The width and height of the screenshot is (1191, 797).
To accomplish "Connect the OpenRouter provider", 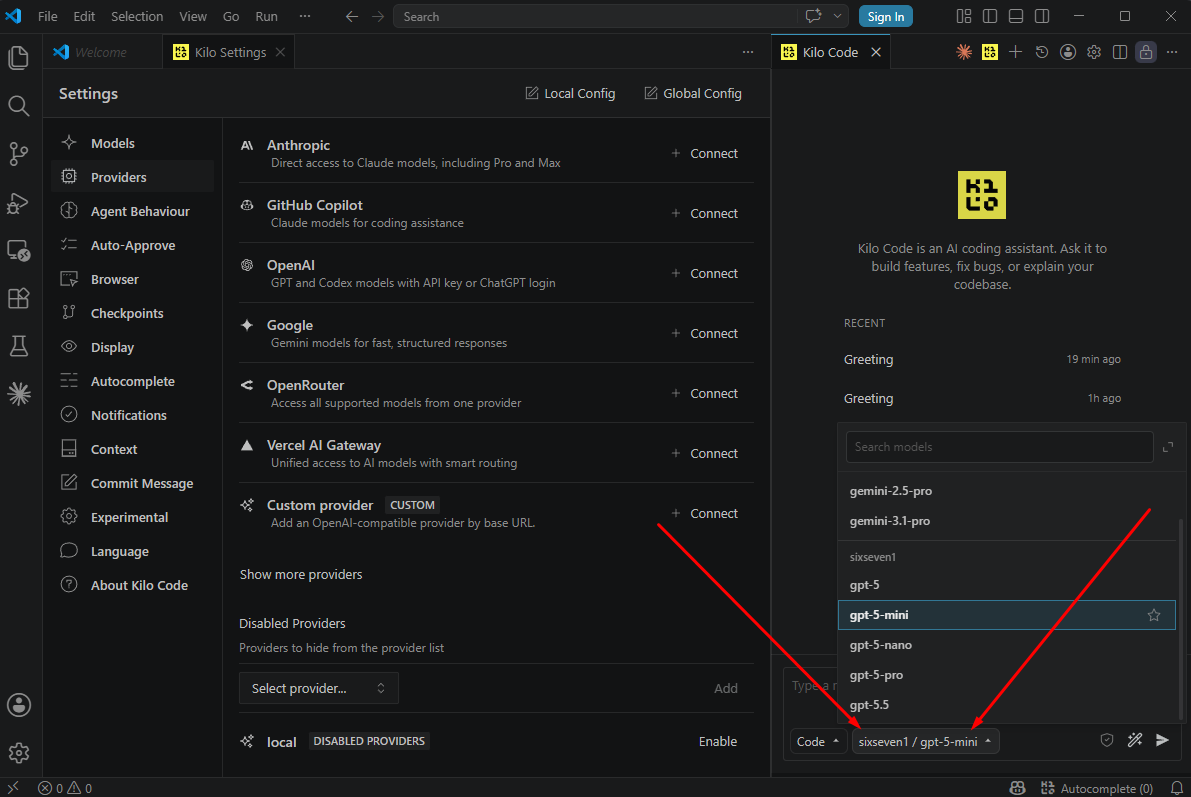I will tap(704, 394).
